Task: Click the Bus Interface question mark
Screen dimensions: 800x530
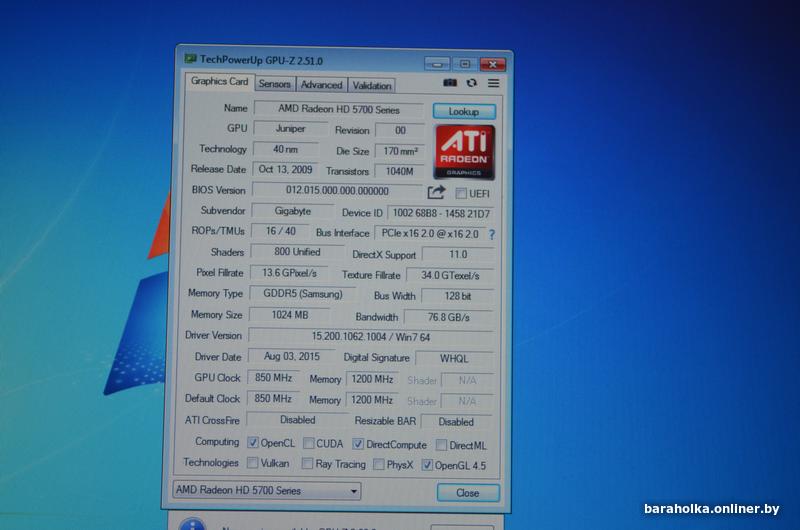Action: point(492,235)
